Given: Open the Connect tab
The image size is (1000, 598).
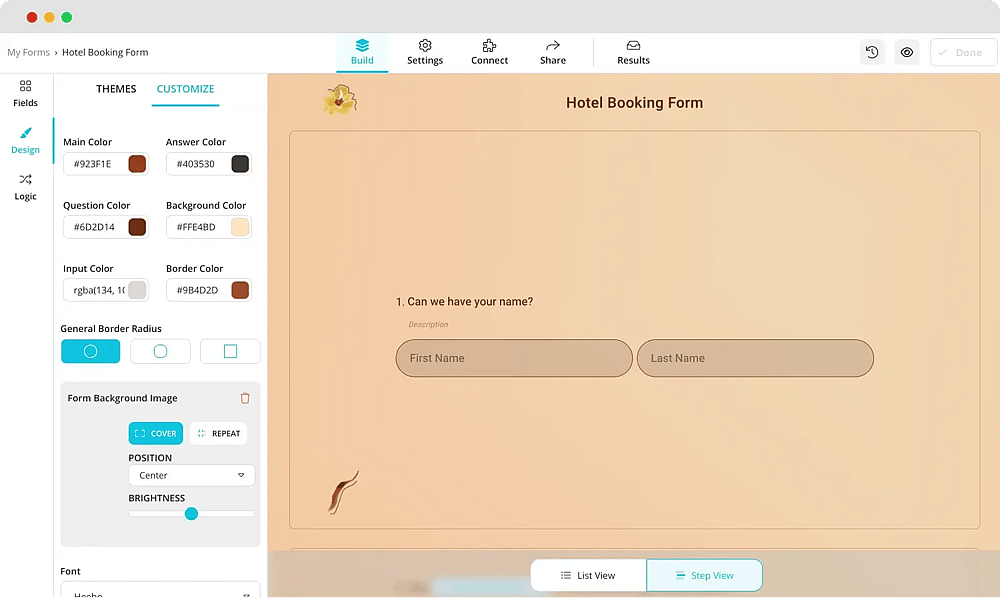Looking at the screenshot, I should pyautogui.click(x=489, y=53).
